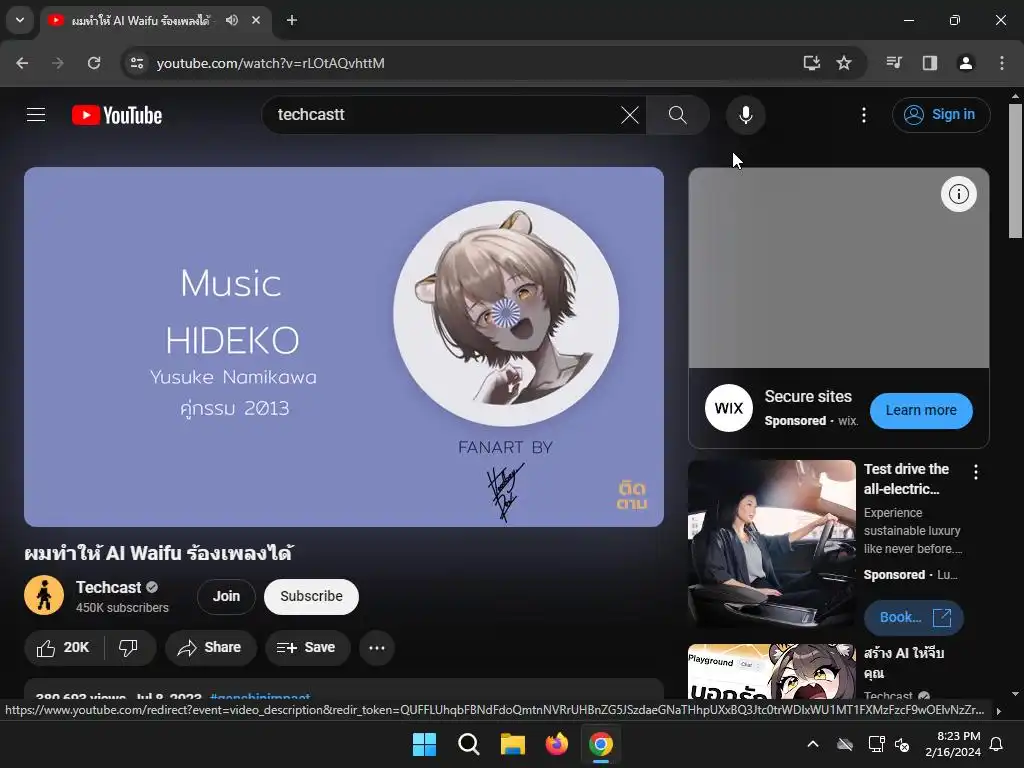This screenshot has width=1024, height=768.
Task: Mute the tab via the speaker icon
Action: (x=232, y=20)
